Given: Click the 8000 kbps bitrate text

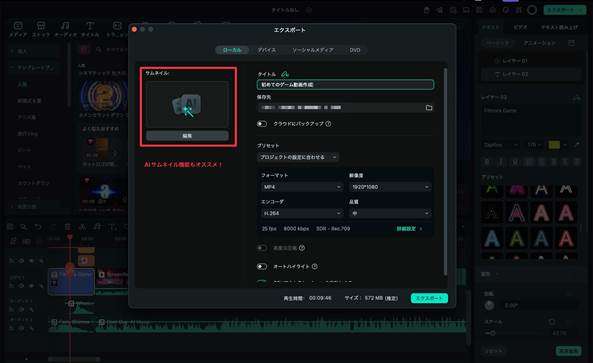Looking at the screenshot, I should click(296, 229).
